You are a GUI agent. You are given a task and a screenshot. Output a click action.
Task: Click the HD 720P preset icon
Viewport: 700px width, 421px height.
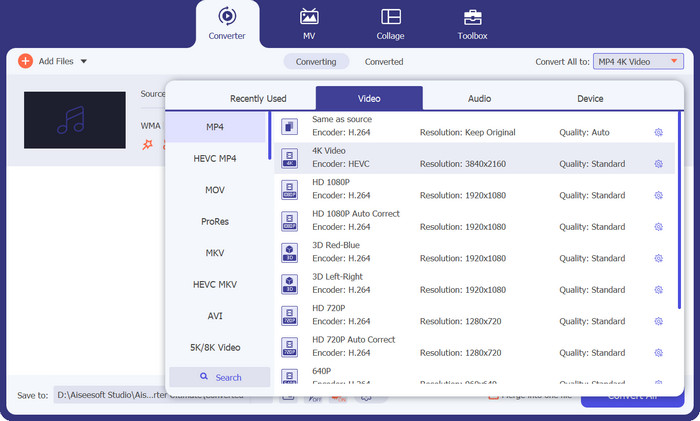[x=290, y=315]
